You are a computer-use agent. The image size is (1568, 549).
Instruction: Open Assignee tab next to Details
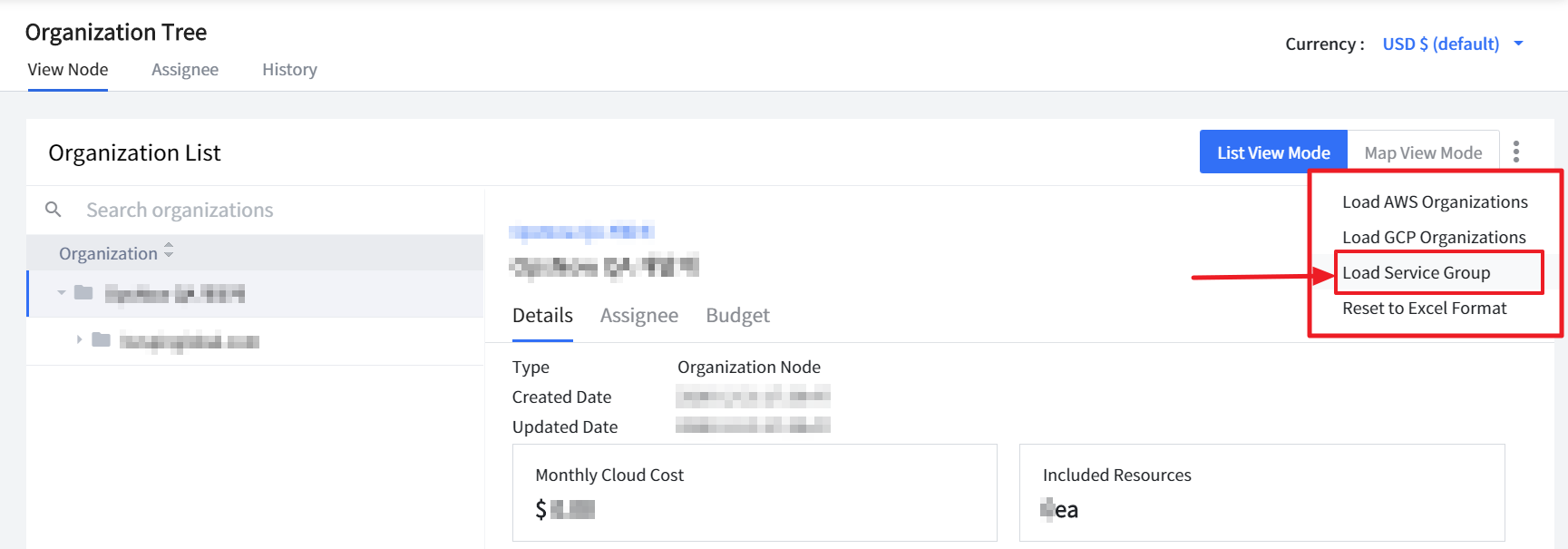pyautogui.click(x=638, y=315)
